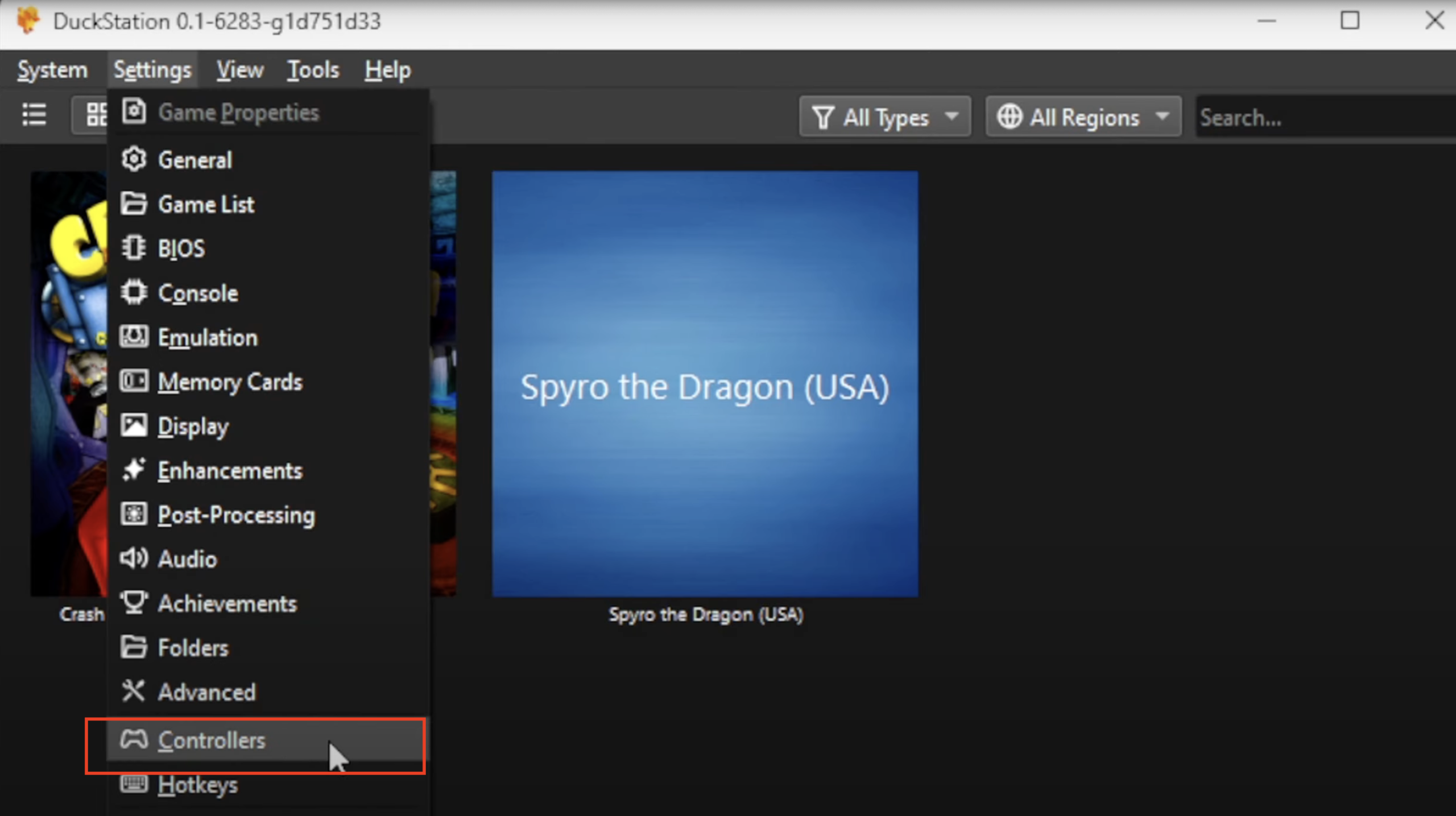The image size is (1456, 816).
Task: Open the System menu
Action: point(52,70)
